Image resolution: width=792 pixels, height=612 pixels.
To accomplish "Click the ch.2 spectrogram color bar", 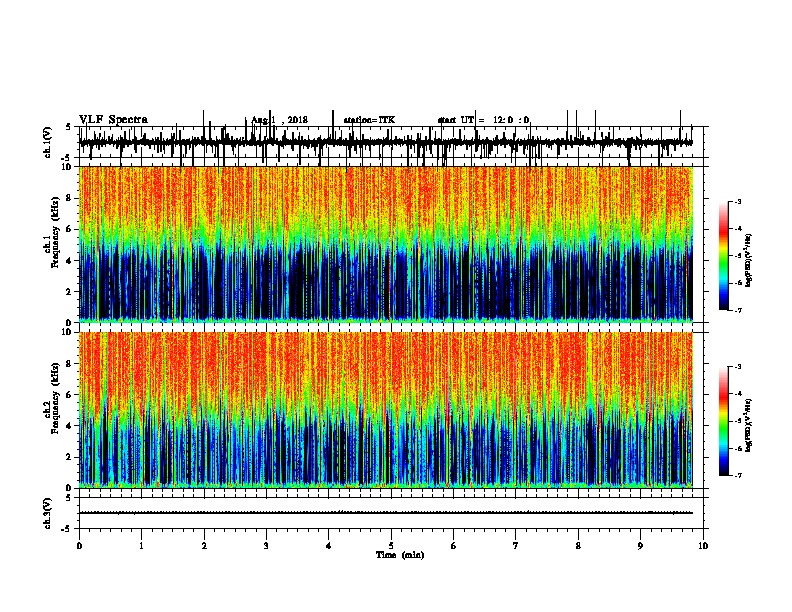I will [x=724, y=421].
